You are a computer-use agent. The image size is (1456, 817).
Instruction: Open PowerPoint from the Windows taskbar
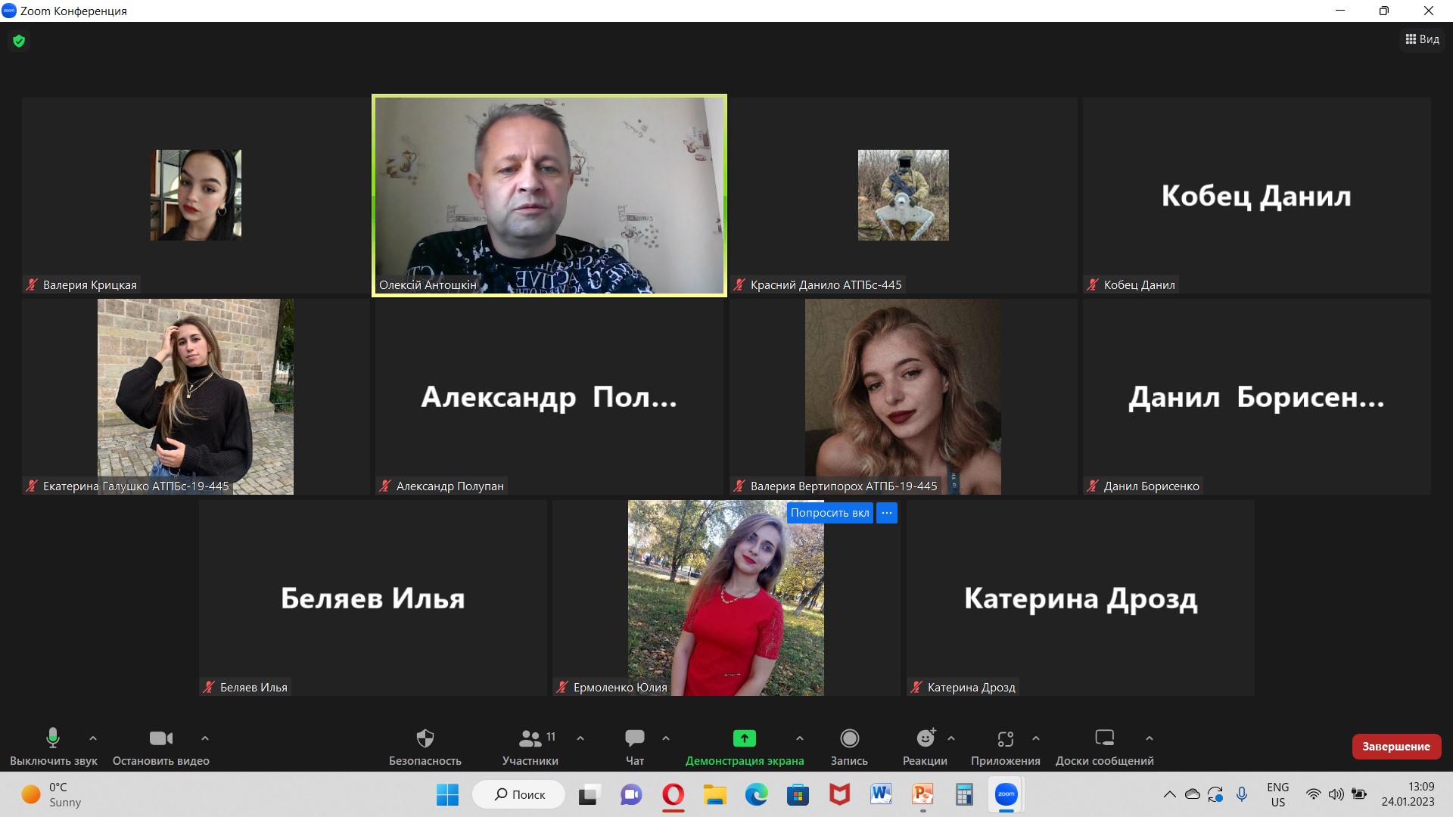click(x=922, y=794)
